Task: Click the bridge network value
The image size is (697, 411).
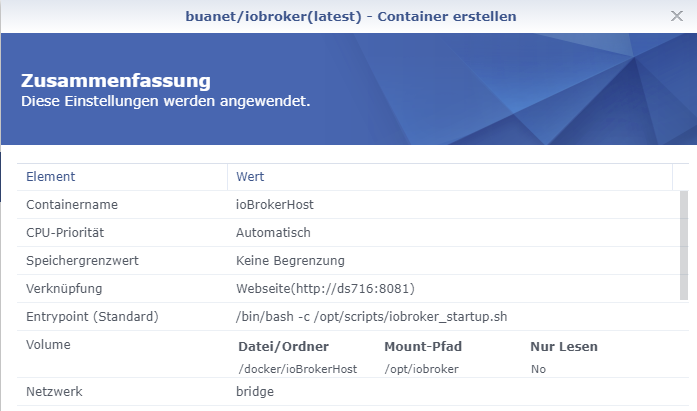Action: (x=255, y=392)
